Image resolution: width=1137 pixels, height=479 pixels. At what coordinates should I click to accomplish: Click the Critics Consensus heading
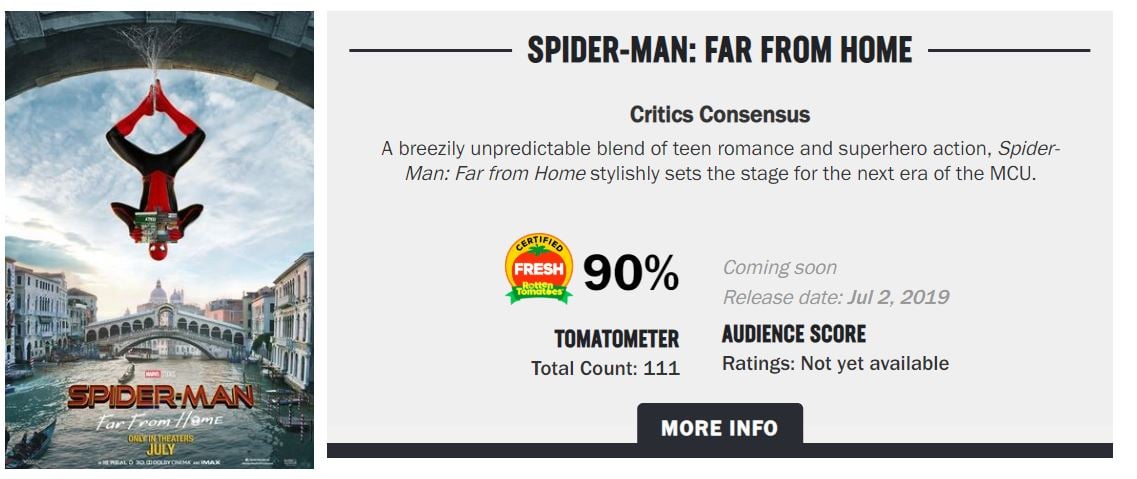point(719,115)
